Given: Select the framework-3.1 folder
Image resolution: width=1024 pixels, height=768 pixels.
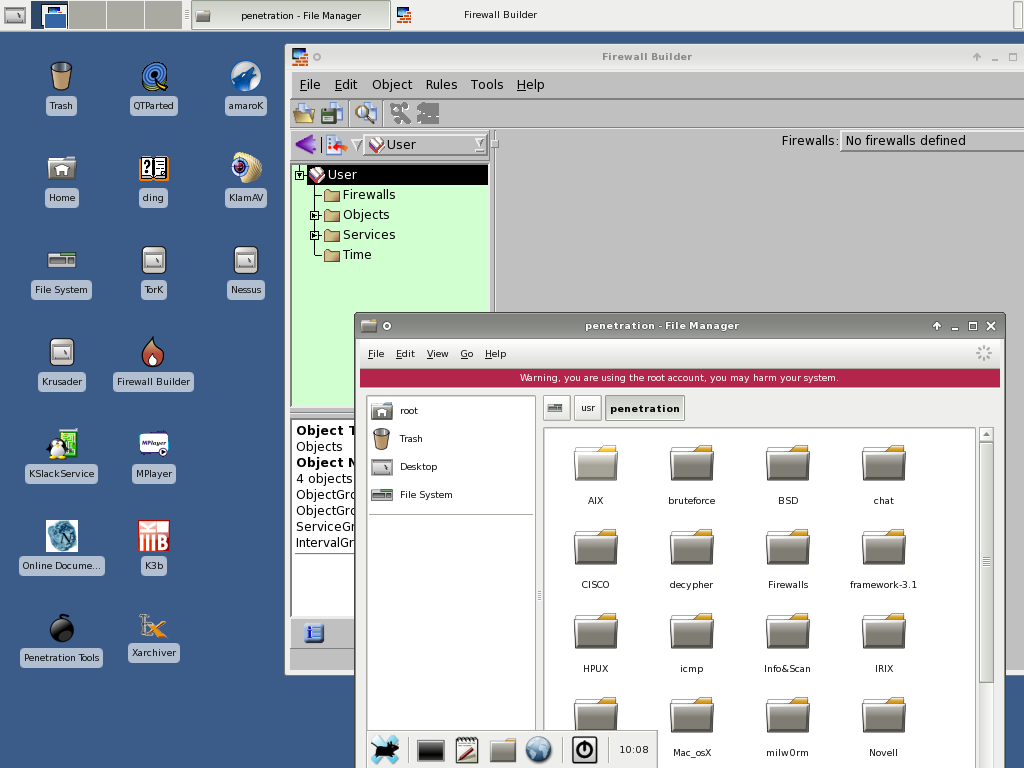Looking at the screenshot, I should [x=884, y=558].
